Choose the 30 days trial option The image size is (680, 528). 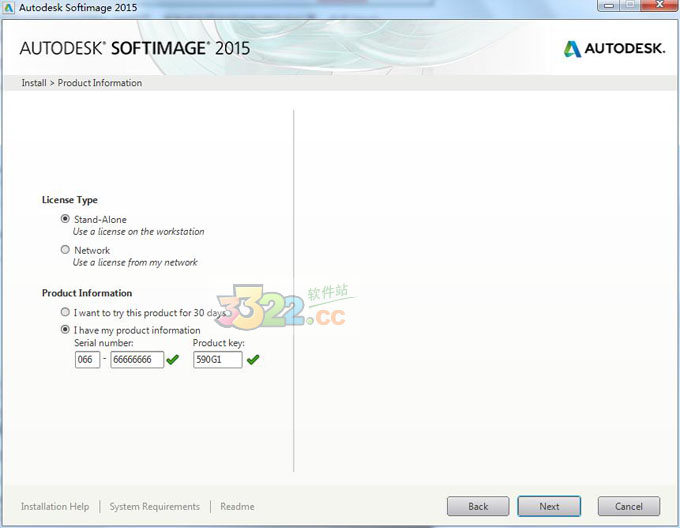point(65,312)
